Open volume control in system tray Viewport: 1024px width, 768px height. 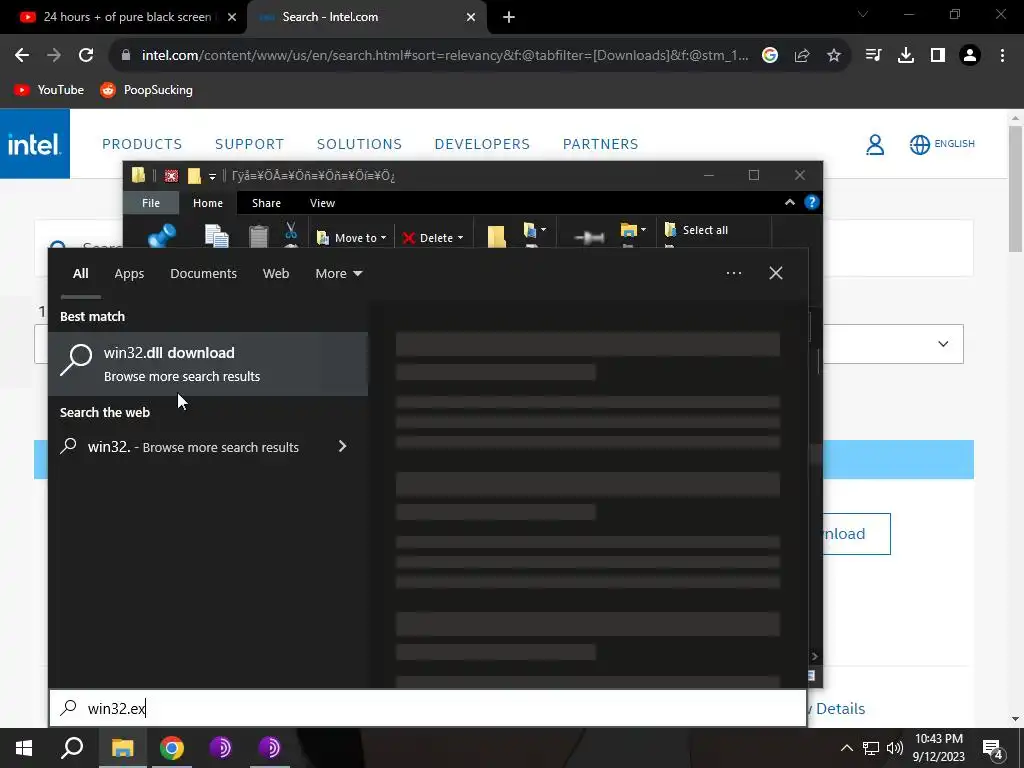895,748
